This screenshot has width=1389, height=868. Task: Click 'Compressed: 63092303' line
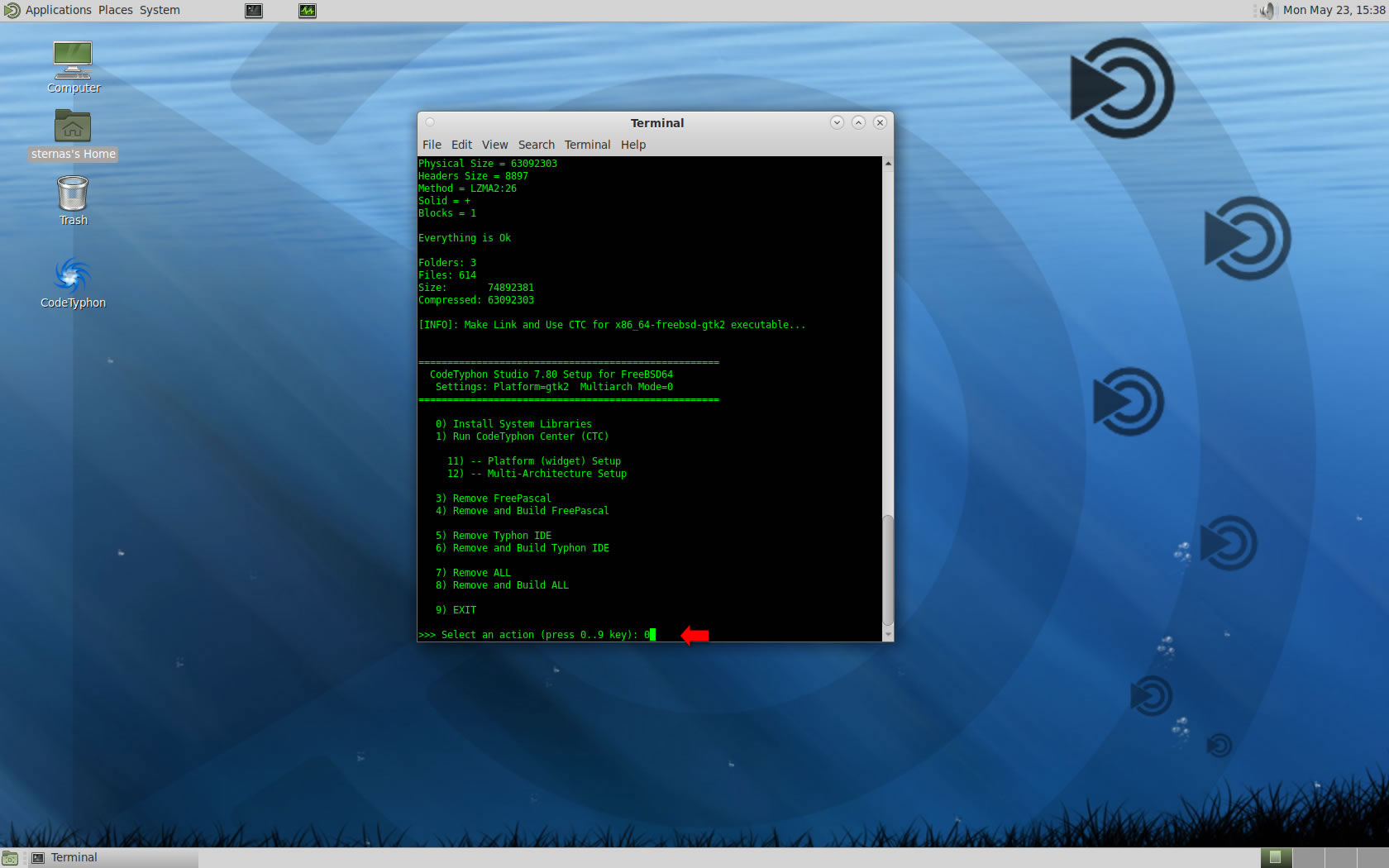pos(476,300)
